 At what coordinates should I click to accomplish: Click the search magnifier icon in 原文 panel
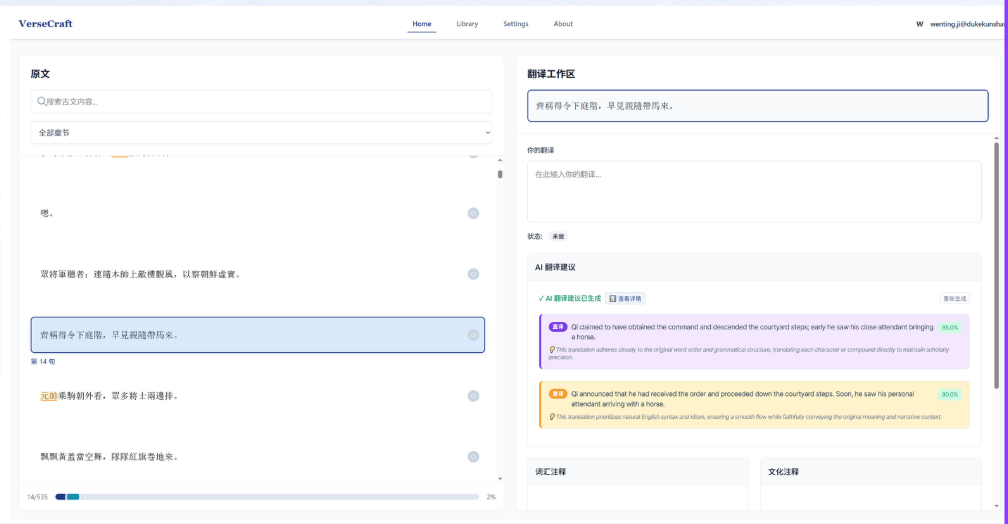click(41, 101)
